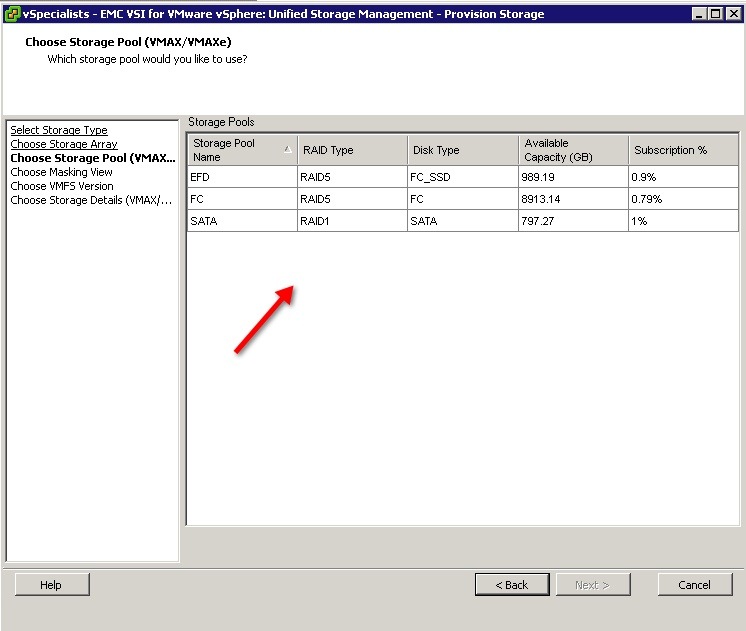Click the Help button

click(x=52, y=585)
